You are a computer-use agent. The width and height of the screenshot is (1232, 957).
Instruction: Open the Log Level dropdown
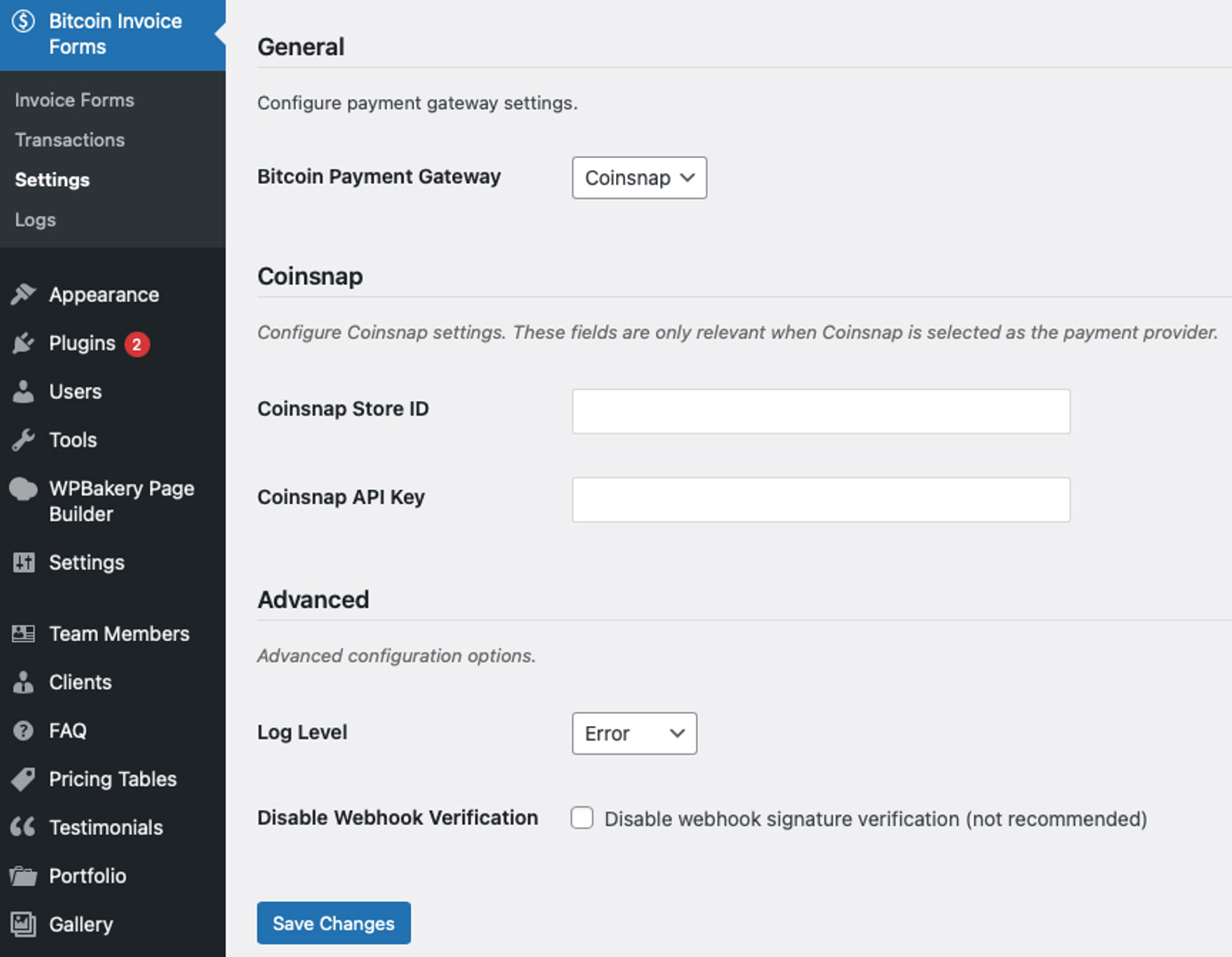[x=634, y=733]
